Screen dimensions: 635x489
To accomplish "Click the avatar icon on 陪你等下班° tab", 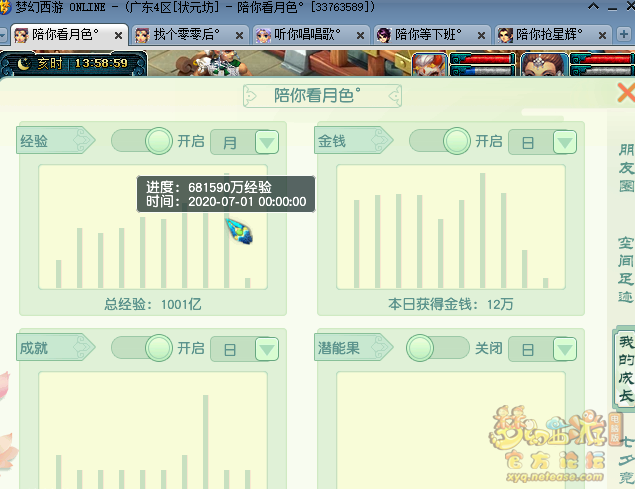I will click(x=384, y=36).
